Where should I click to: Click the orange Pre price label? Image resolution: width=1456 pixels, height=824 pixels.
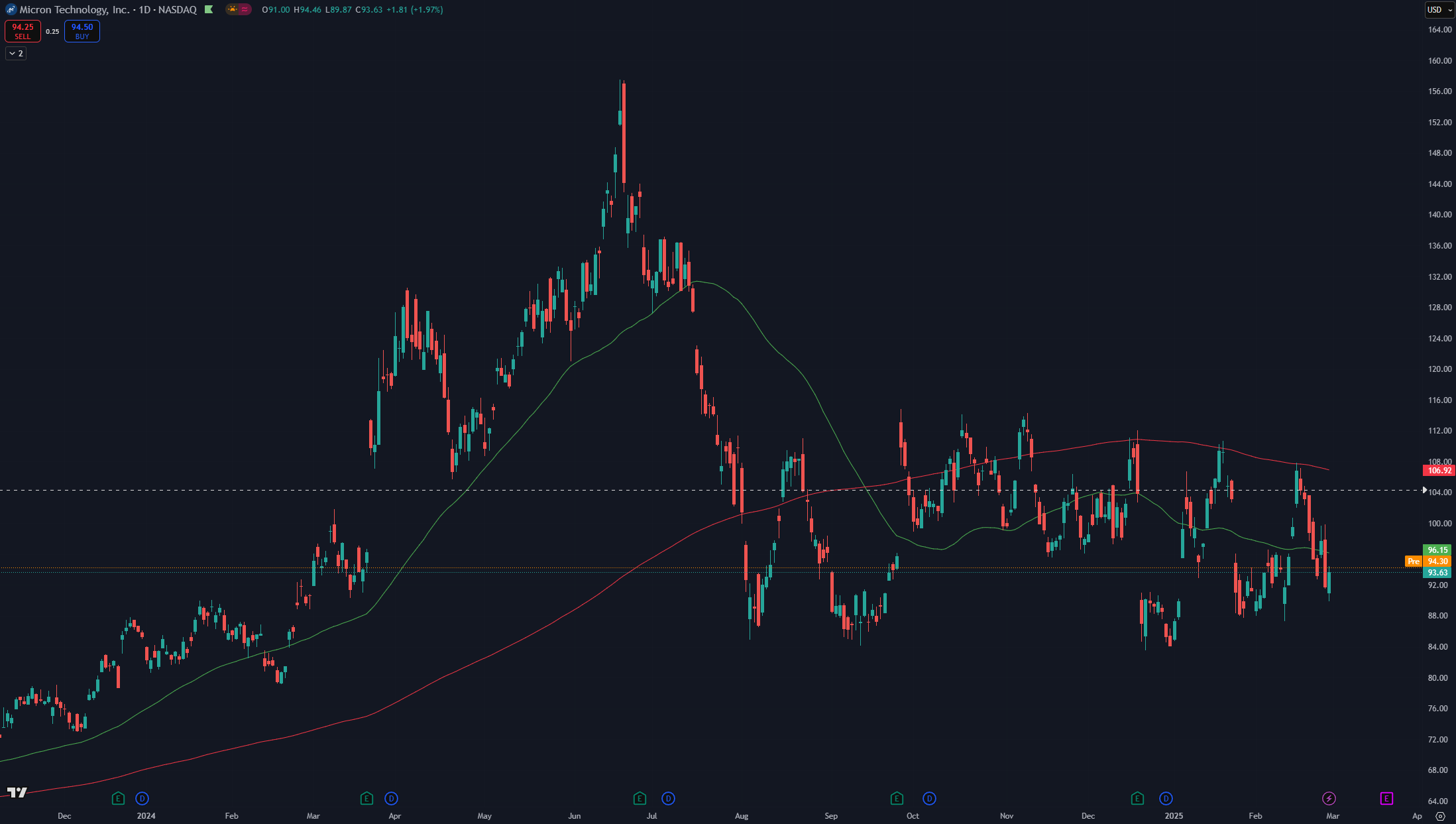click(x=1413, y=561)
